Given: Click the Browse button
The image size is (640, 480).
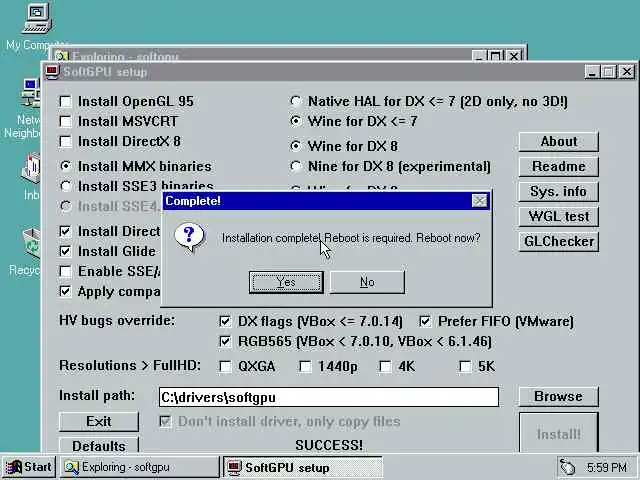Looking at the screenshot, I should [558, 396].
